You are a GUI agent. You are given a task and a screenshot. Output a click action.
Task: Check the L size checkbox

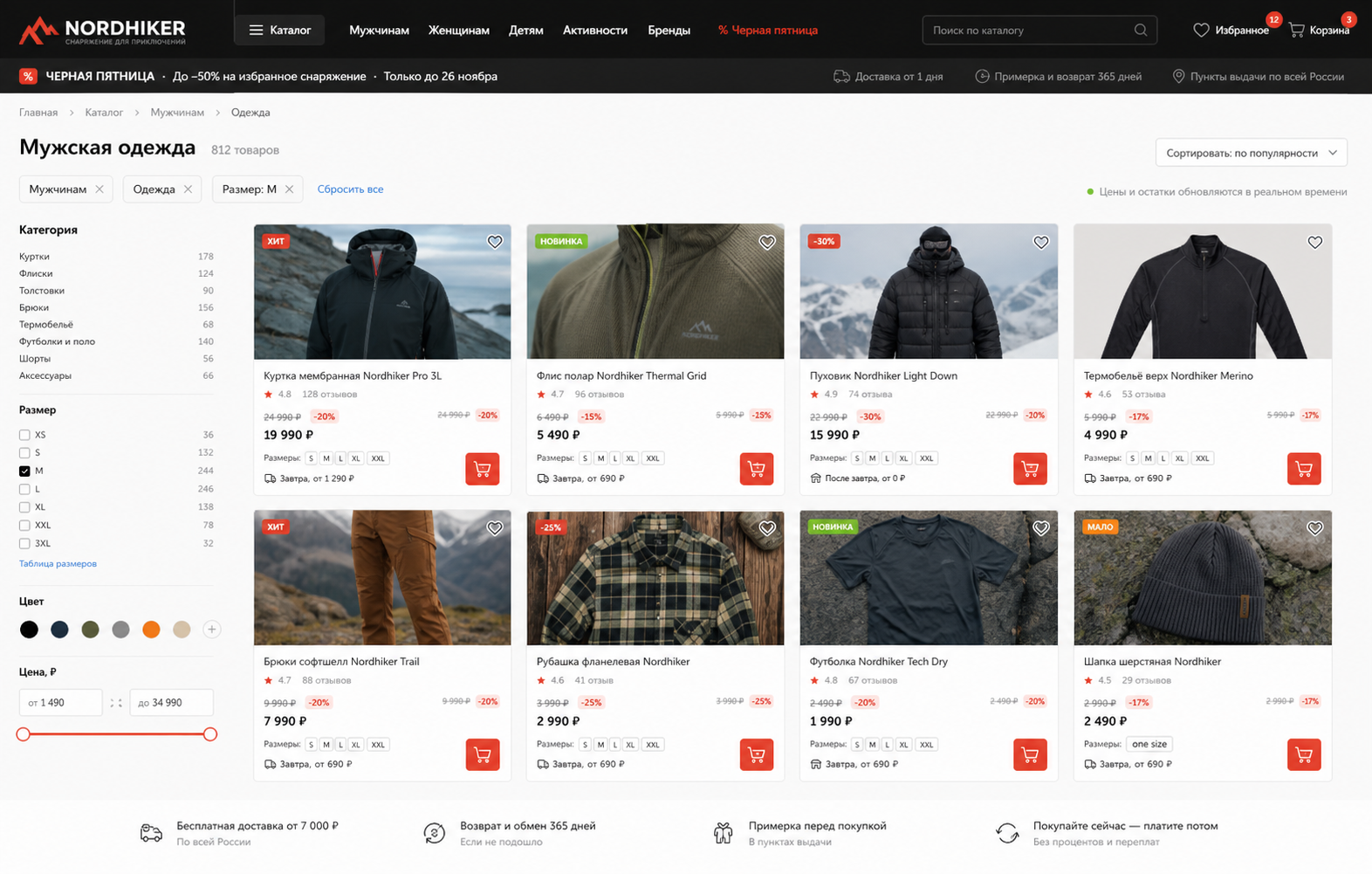click(x=24, y=489)
